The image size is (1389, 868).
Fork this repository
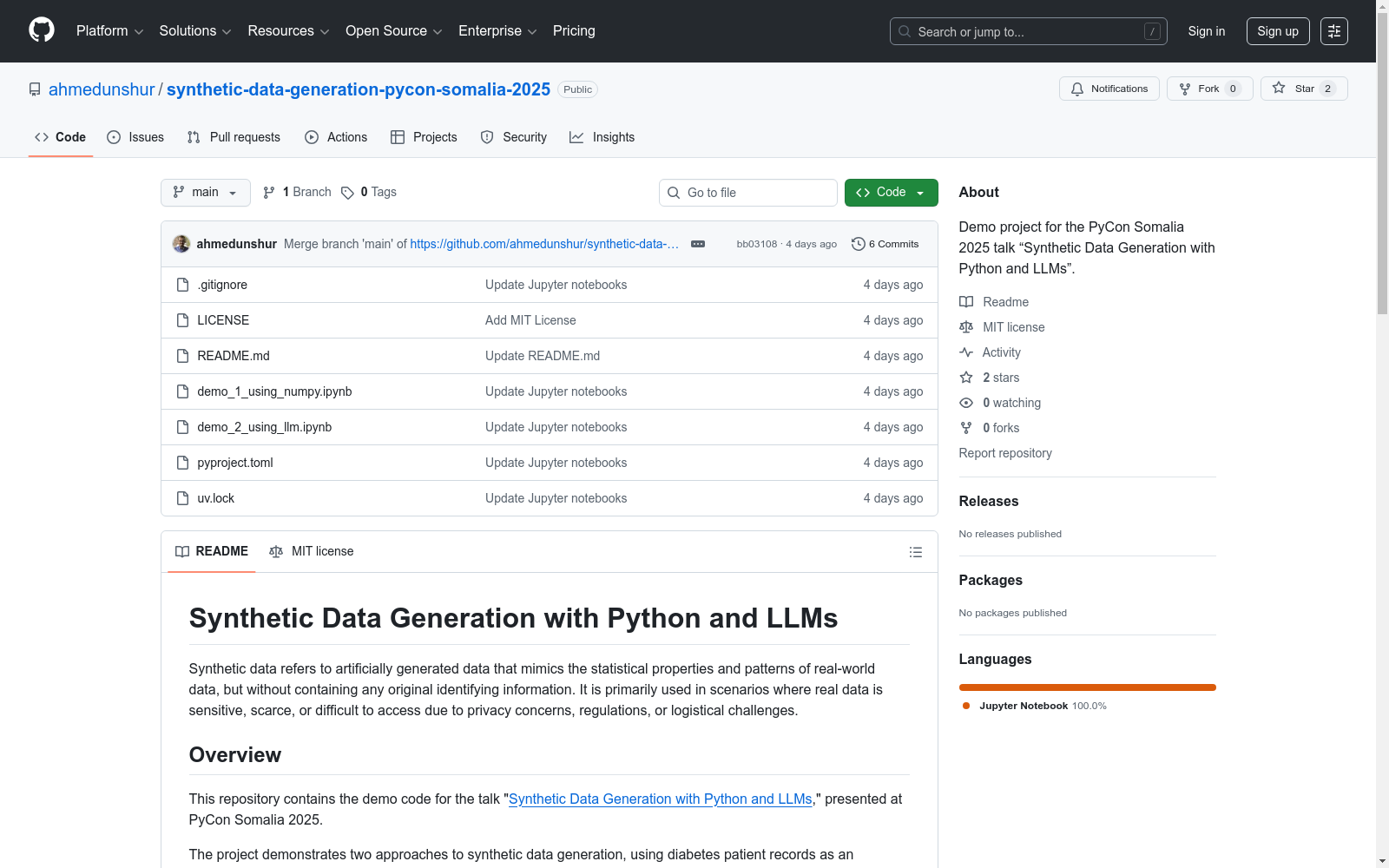(x=1210, y=89)
